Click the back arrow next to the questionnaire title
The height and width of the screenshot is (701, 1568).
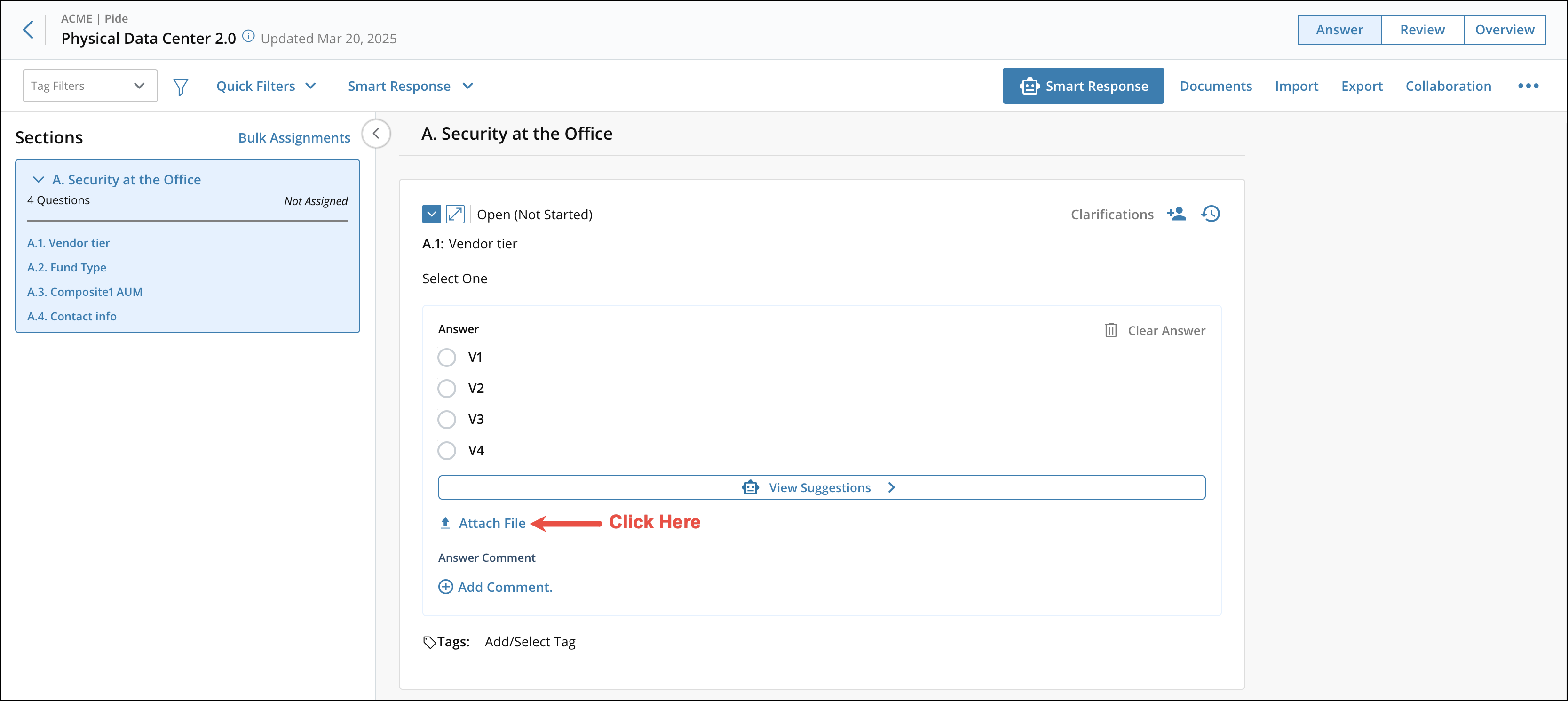(29, 29)
